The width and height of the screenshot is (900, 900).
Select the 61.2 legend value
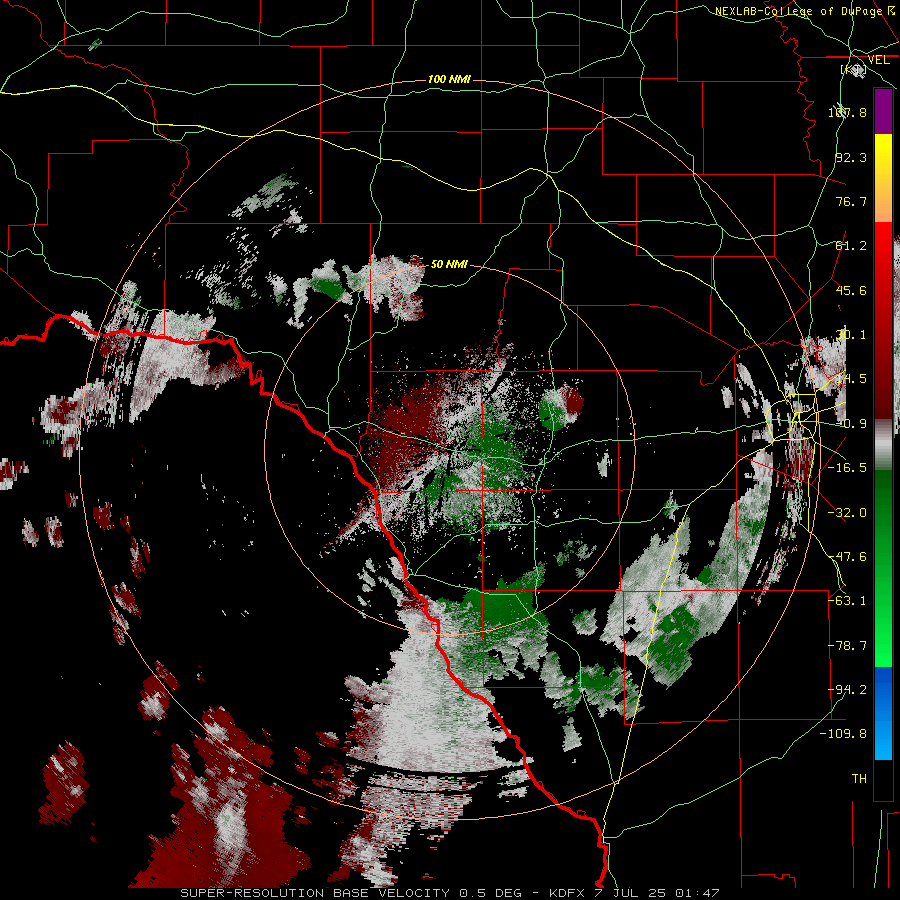851,246
